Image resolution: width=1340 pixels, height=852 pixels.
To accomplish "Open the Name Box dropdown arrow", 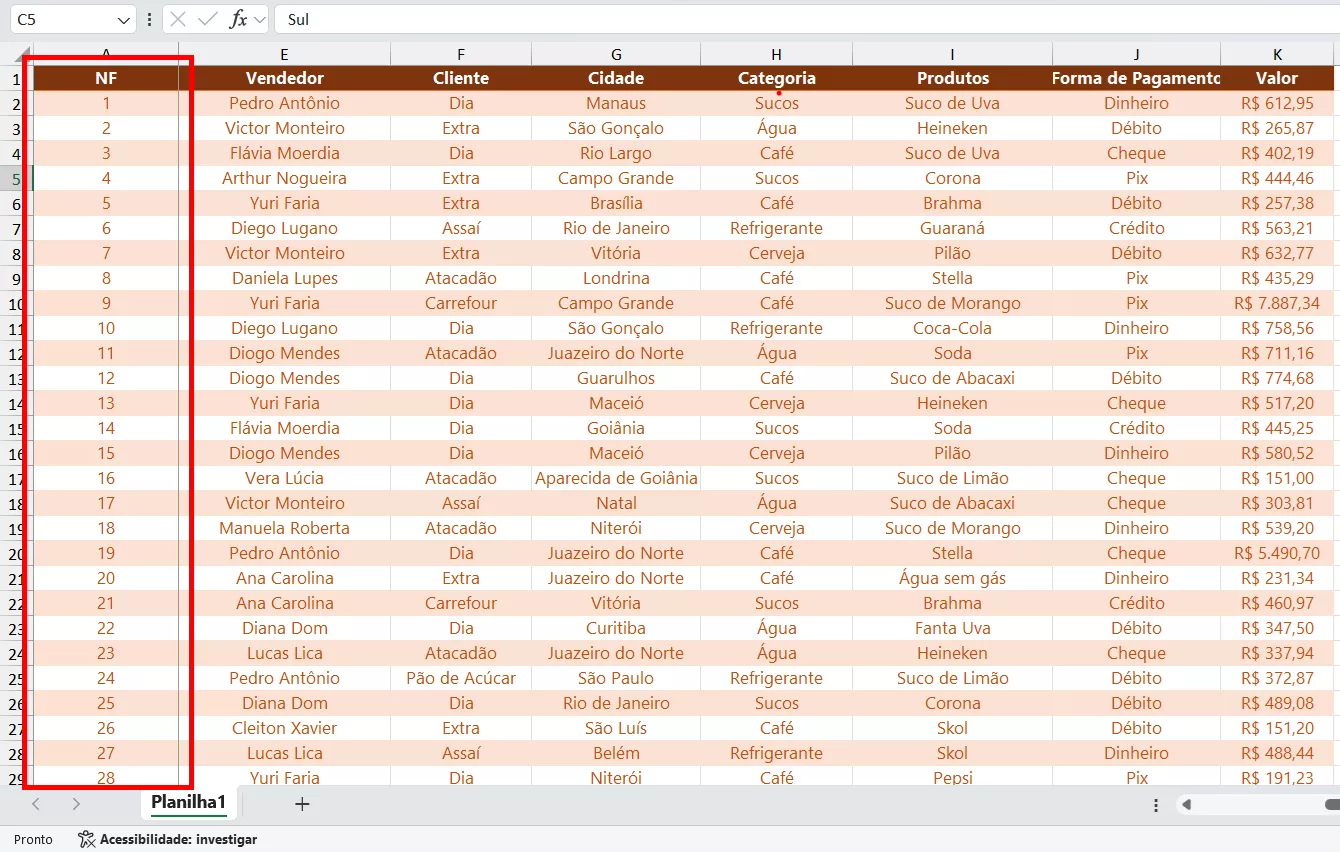I will tap(123, 20).
